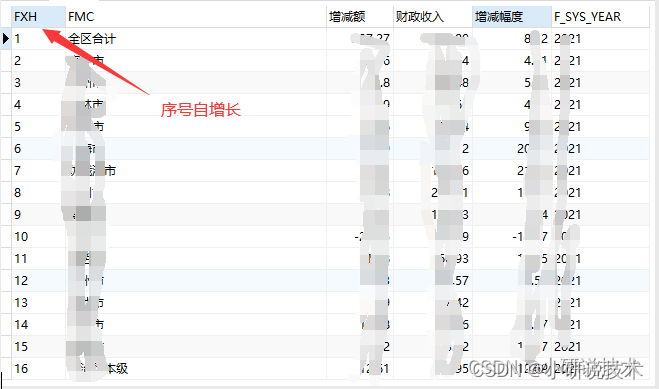This screenshot has width=659, height=389.
Task: Click the 财政收入 column header
Action: (433, 17)
